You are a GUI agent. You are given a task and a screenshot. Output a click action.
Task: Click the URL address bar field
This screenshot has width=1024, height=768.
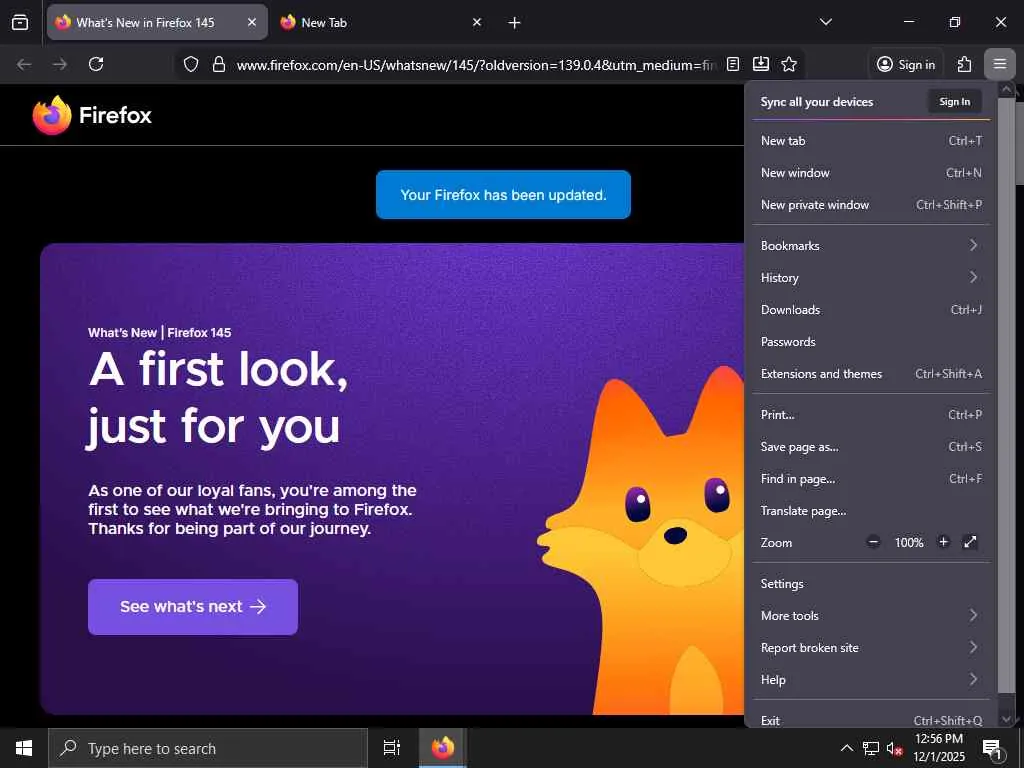click(x=475, y=65)
